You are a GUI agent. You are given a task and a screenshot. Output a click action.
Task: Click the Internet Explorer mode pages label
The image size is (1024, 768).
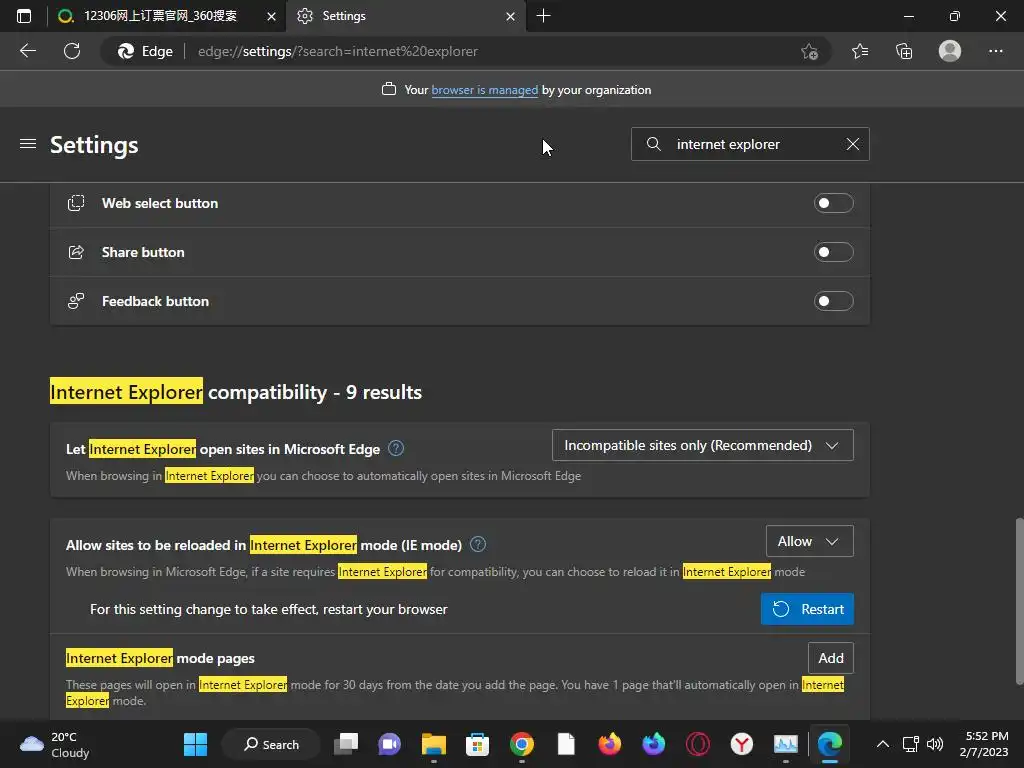pyautogui.click(x=160, y=658)
